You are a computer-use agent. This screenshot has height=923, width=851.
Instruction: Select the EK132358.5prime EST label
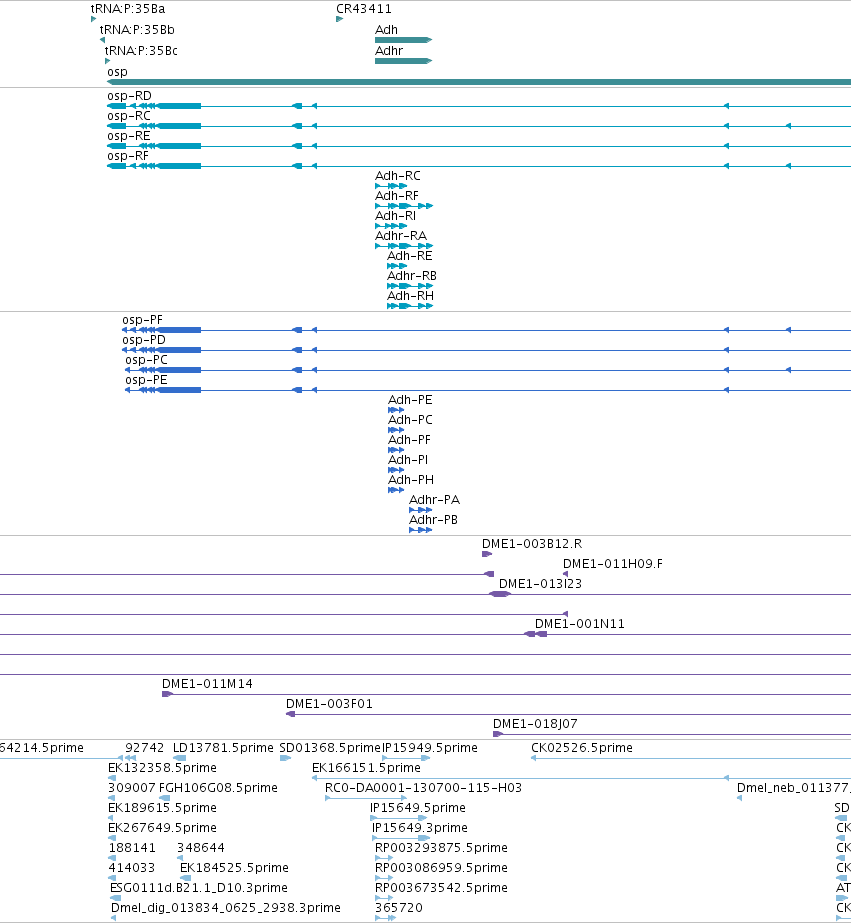point(162,768)
